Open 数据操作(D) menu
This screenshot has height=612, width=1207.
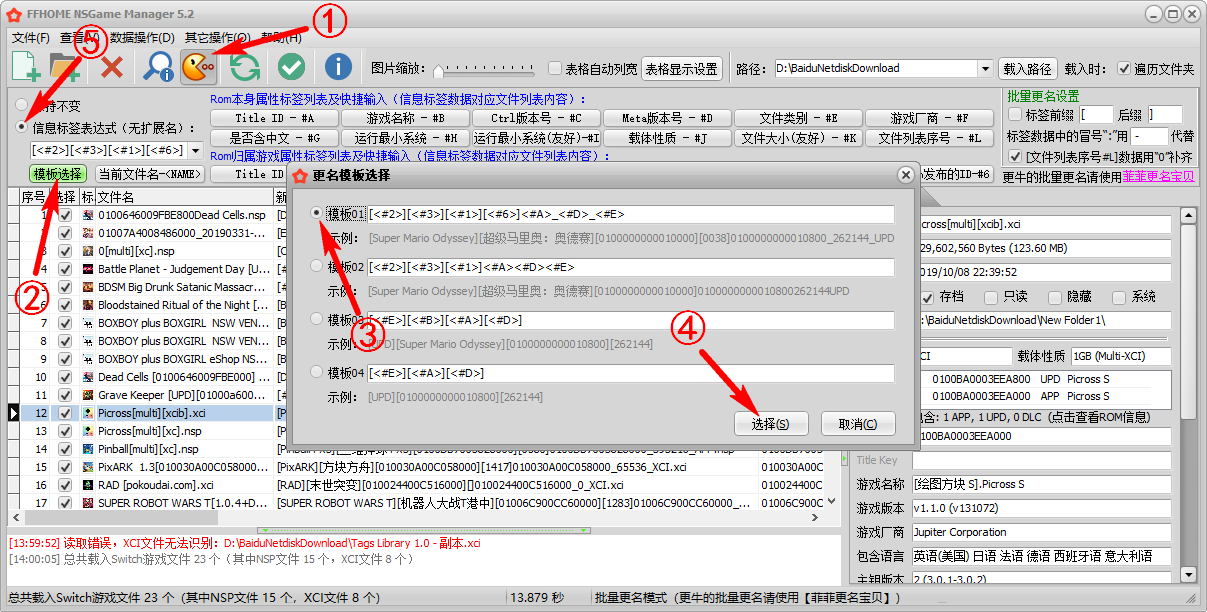coord(142,38)
